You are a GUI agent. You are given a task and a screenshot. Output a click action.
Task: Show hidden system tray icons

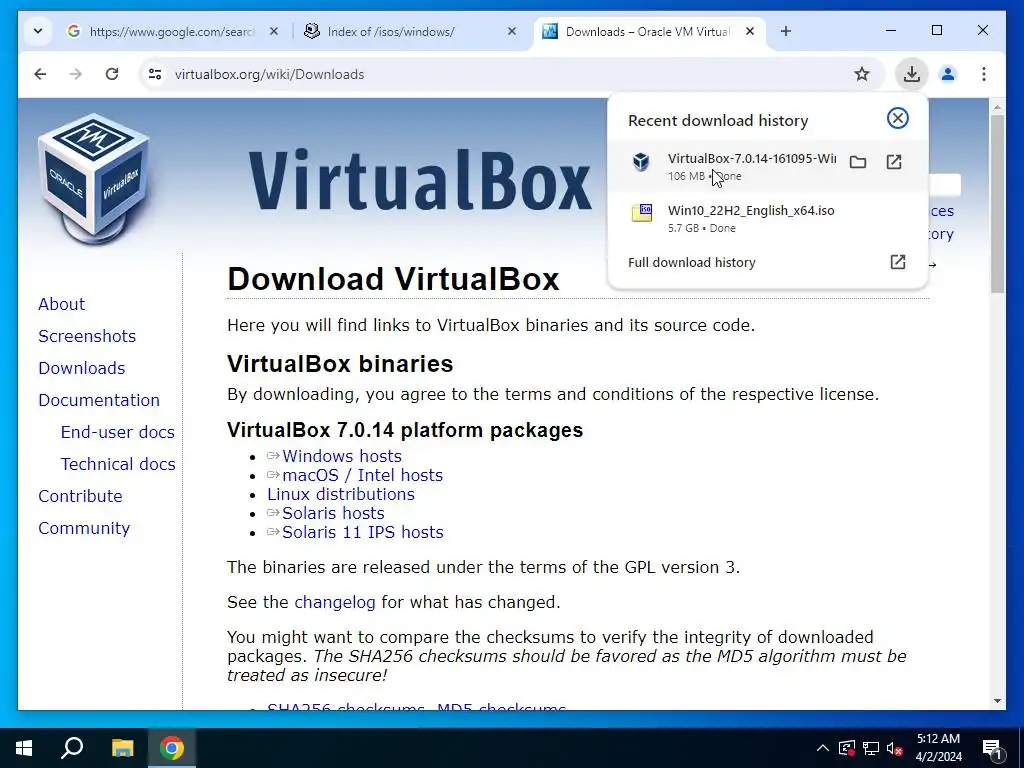pyautogui.click(x=823, y=748)
